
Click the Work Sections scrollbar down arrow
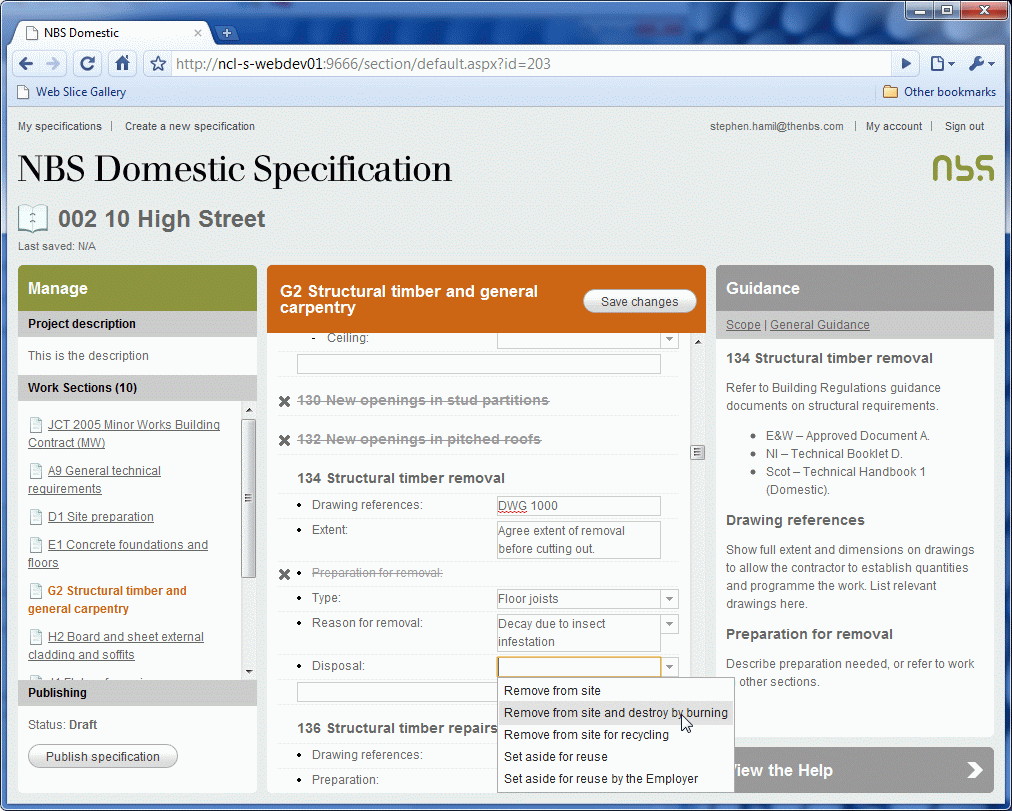[249, 672]
